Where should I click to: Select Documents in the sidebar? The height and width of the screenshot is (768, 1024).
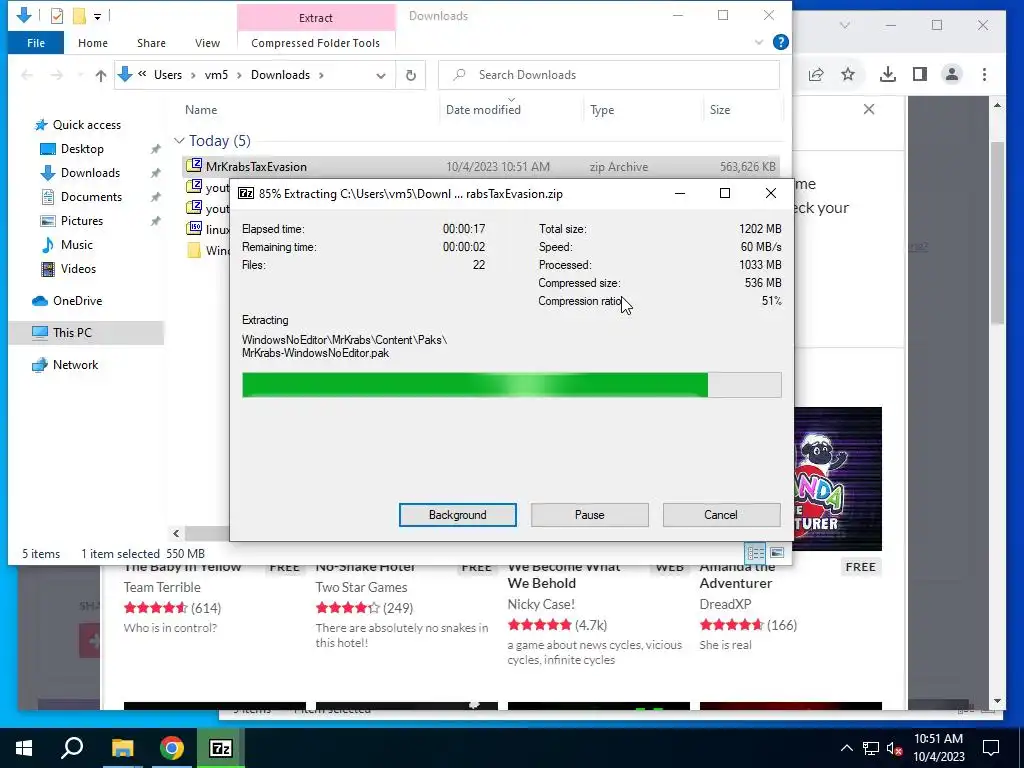point(91,197)
